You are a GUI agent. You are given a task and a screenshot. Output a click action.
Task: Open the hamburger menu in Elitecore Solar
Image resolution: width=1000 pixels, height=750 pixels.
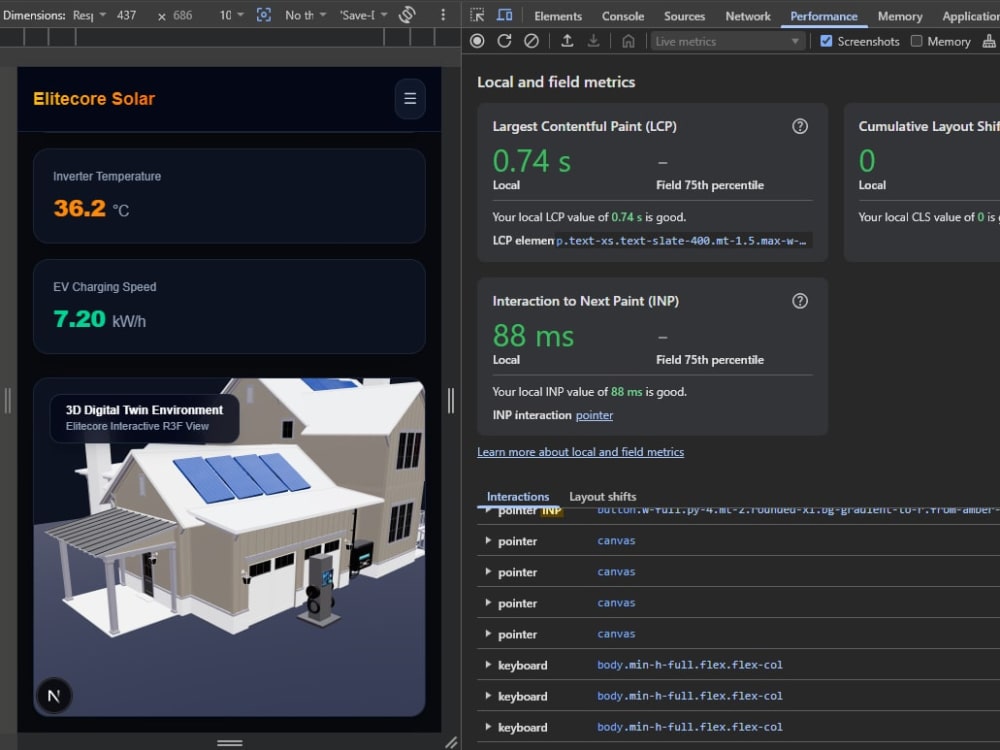tap(410, 98)
